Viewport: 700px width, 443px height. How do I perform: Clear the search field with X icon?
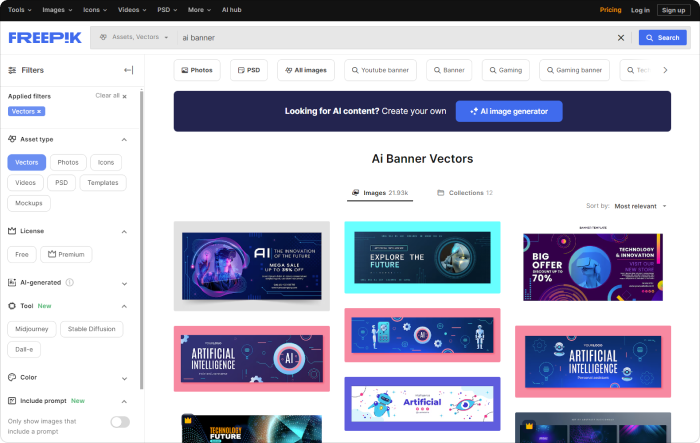tap(621, 38)
